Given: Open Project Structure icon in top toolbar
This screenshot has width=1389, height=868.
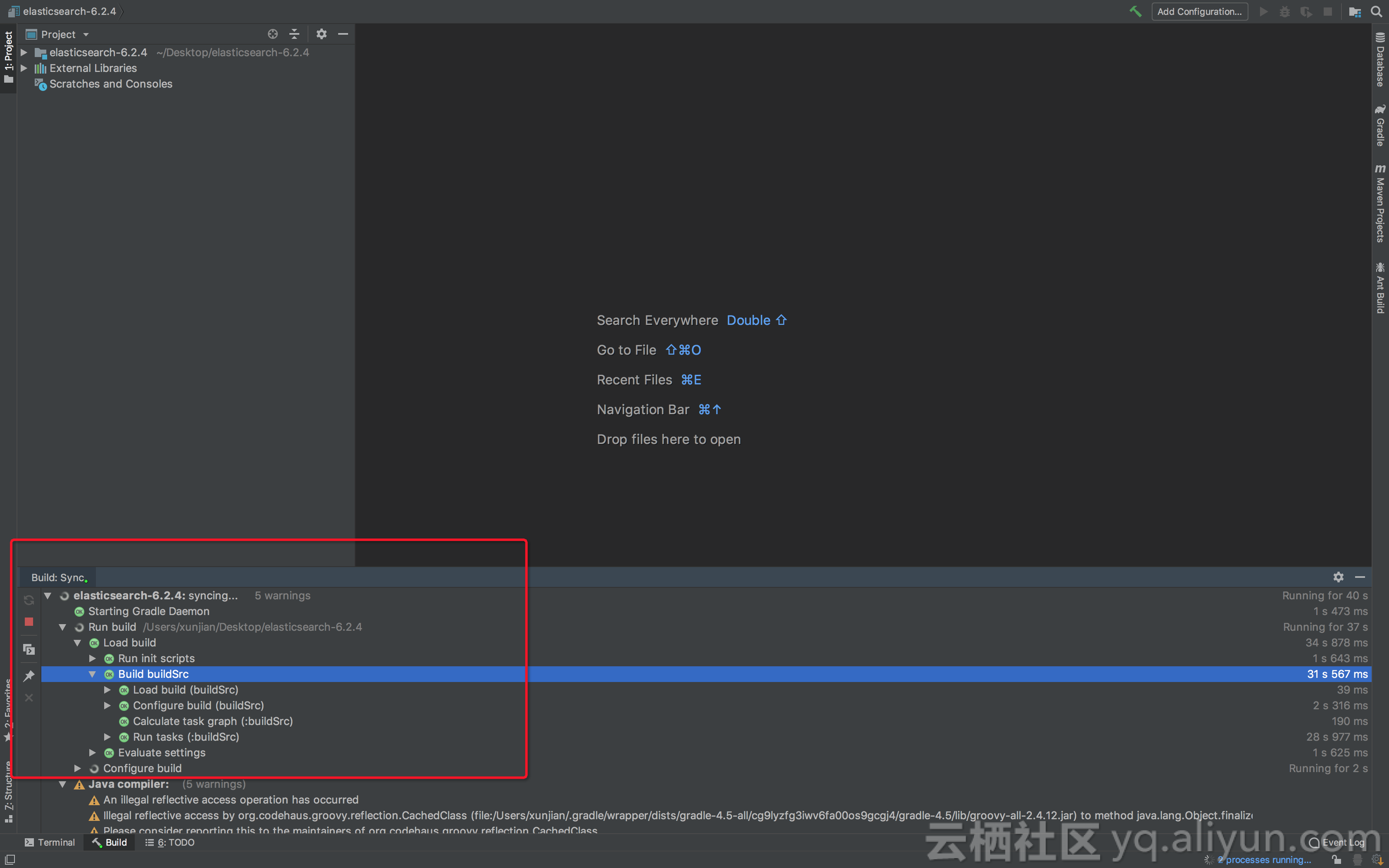Looking at the screenshot, I should pyautogui.click(x=1355, y=11).
